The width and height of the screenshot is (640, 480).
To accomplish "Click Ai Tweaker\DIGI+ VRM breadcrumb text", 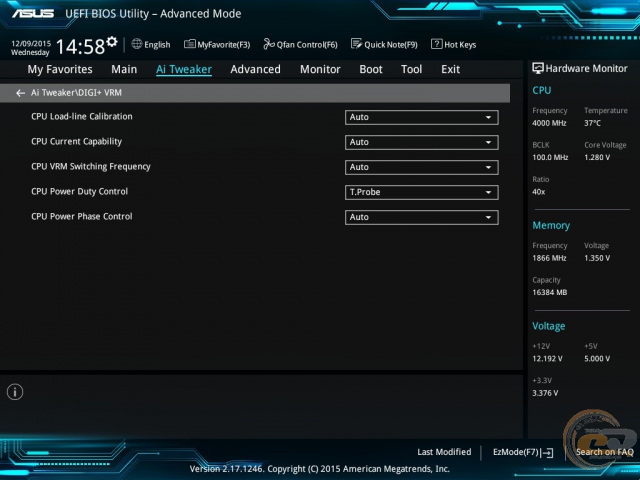I will [76, 93].
